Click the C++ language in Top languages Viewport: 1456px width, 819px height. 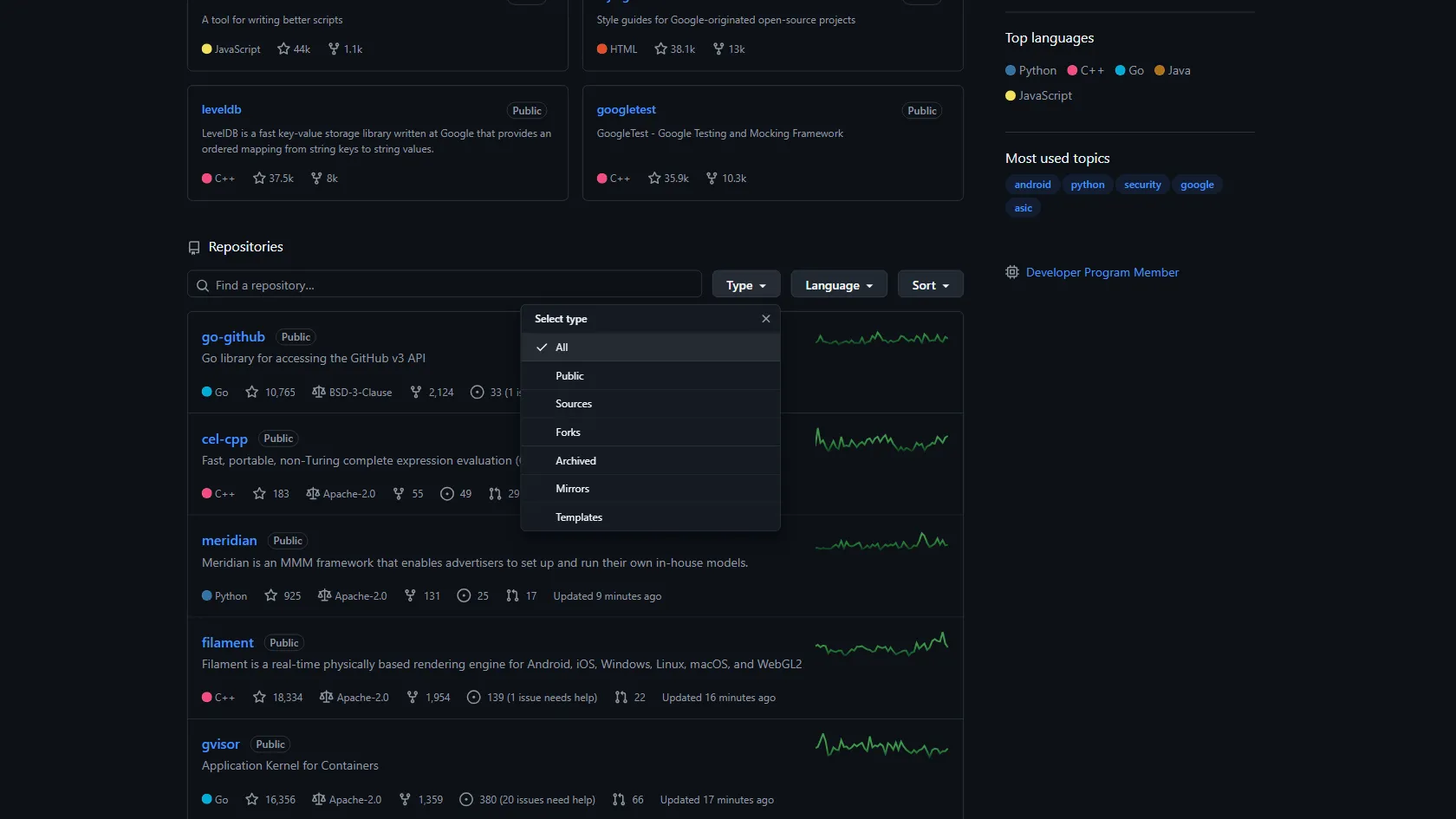(x=1086, y=70)
